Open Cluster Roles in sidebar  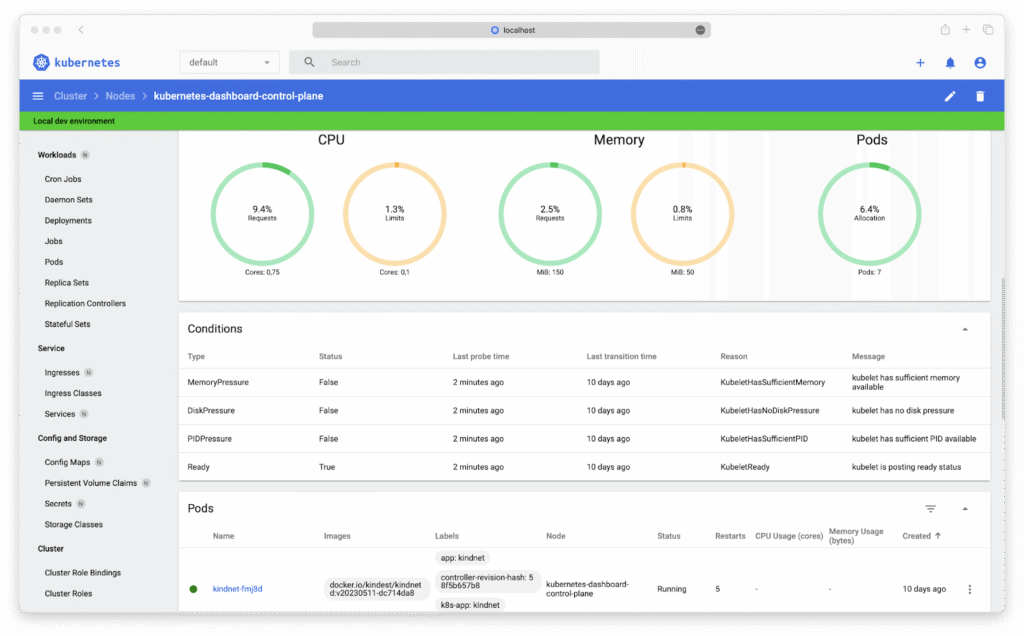click(69, 594)
